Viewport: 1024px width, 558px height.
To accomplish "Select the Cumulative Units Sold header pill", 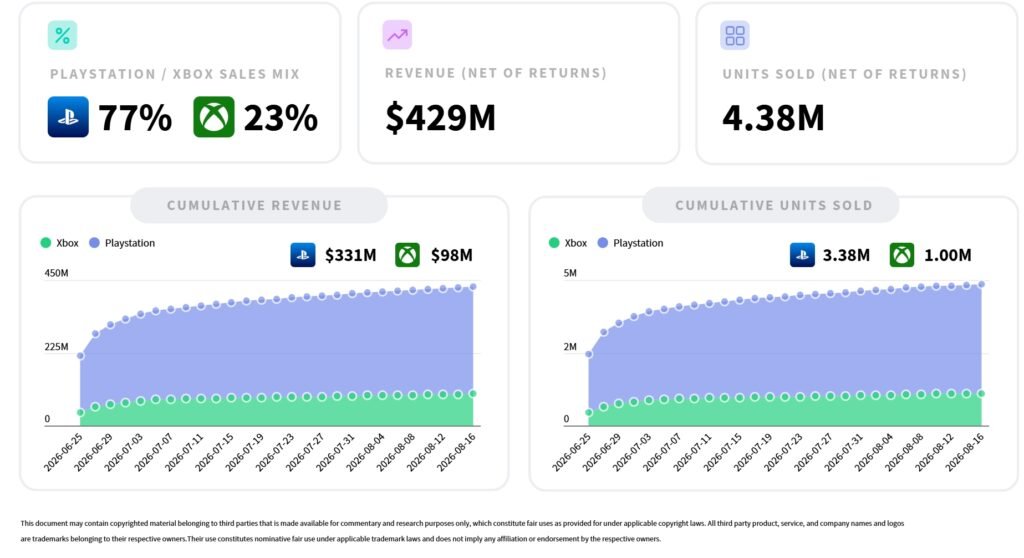I will click(x=771, y=205).
